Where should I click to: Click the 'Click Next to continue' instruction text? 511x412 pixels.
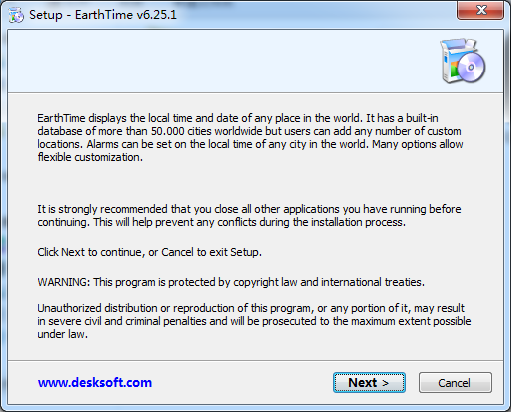pos(149,252)
